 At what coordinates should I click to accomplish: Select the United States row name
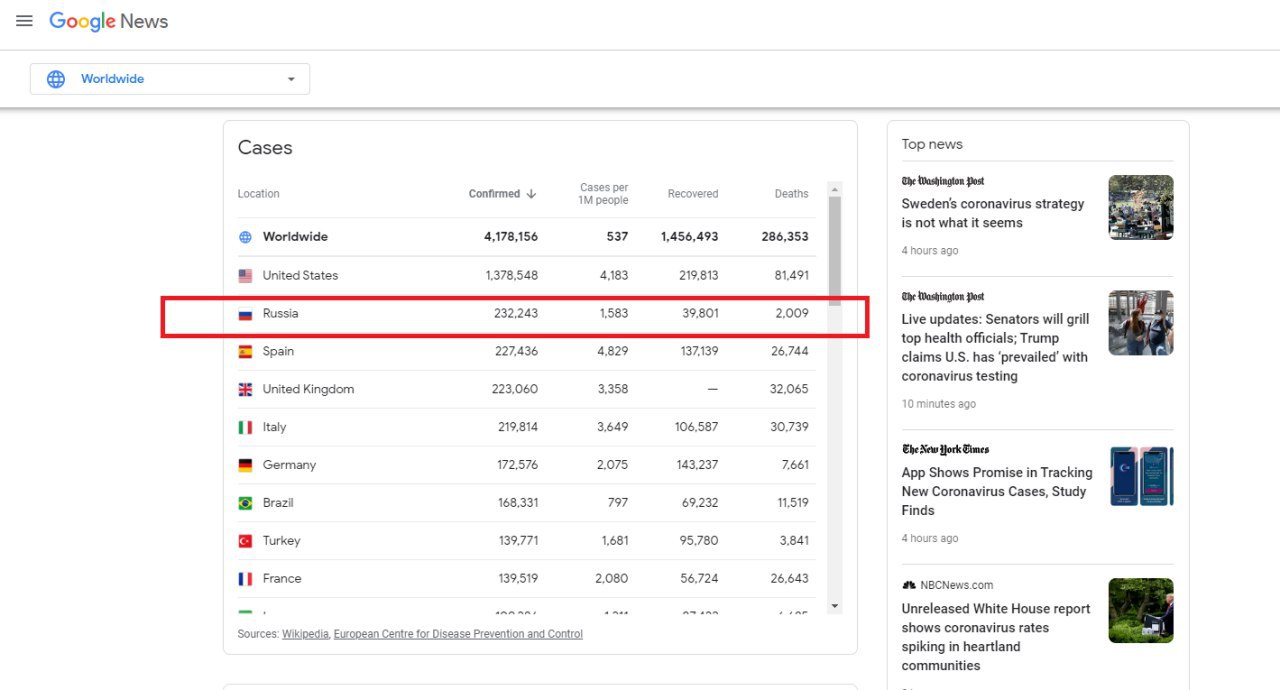pyautogui.click(x=300, y=275)
